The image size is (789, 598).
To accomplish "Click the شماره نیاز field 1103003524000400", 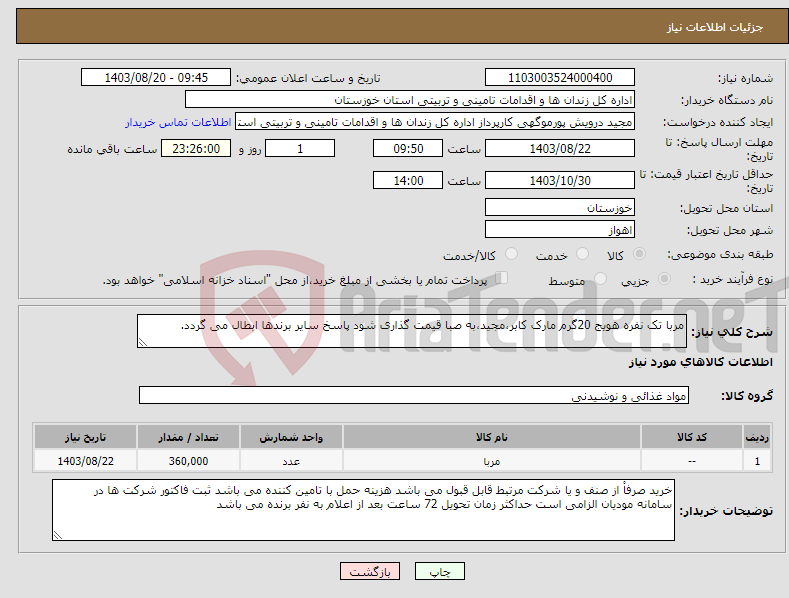I will click(560, 78).
